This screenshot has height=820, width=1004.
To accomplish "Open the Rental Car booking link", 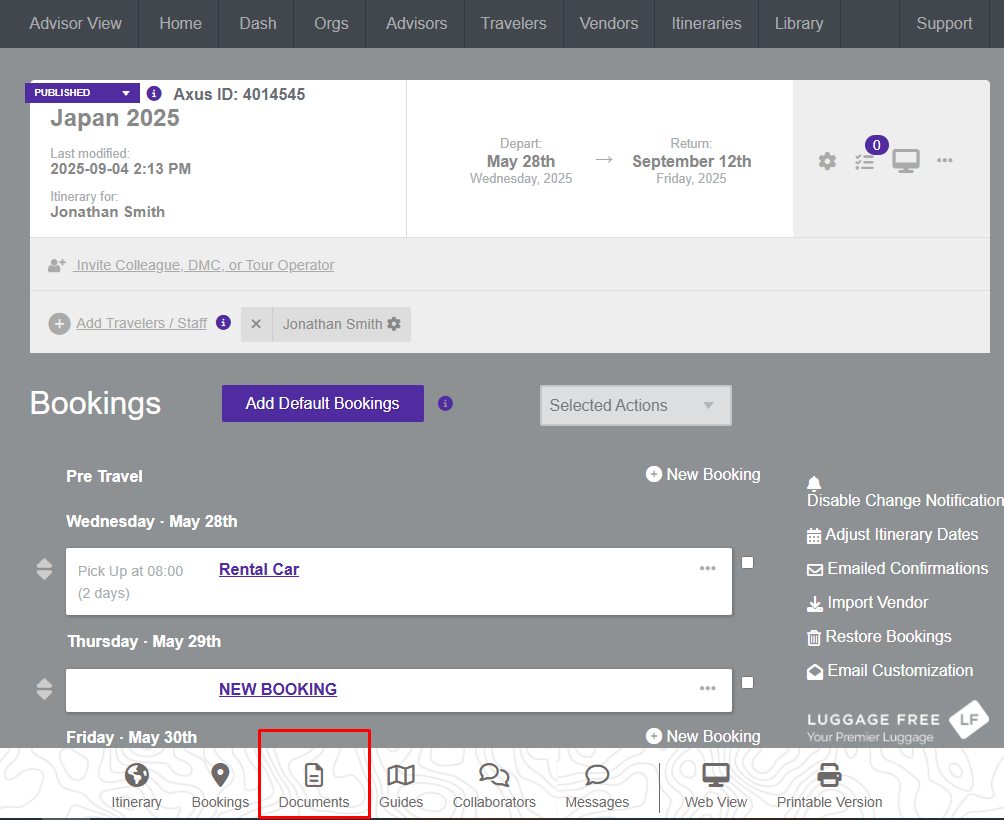I will (258, 569).
